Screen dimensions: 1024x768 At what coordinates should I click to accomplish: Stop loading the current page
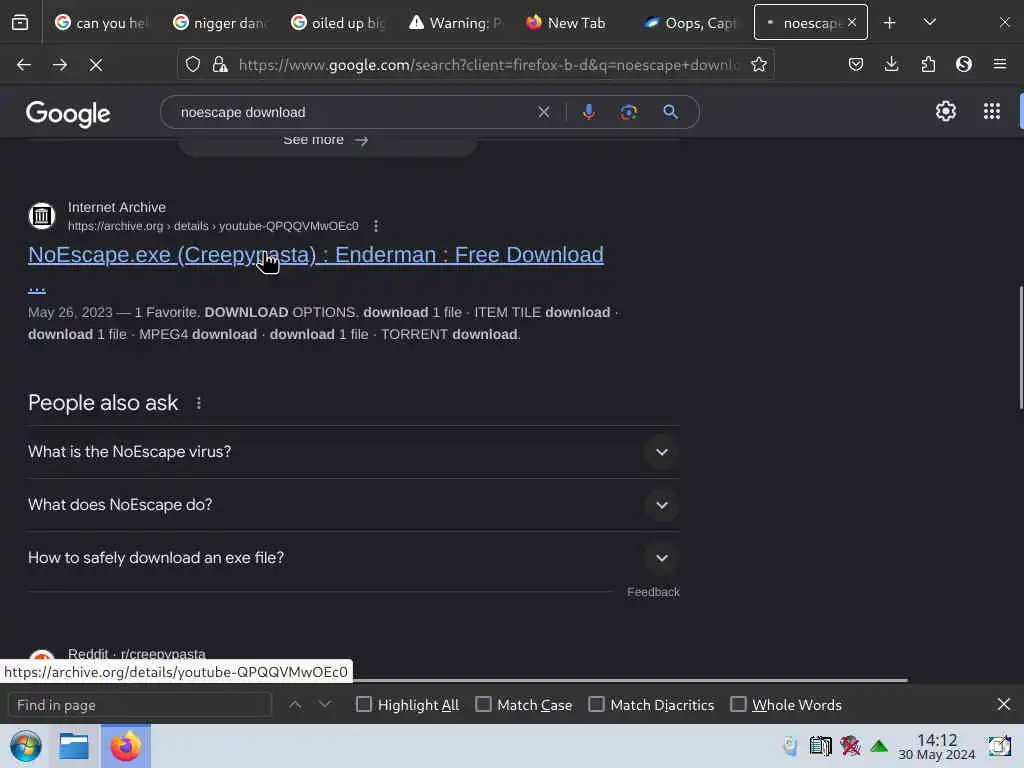[x=95, y=65]
